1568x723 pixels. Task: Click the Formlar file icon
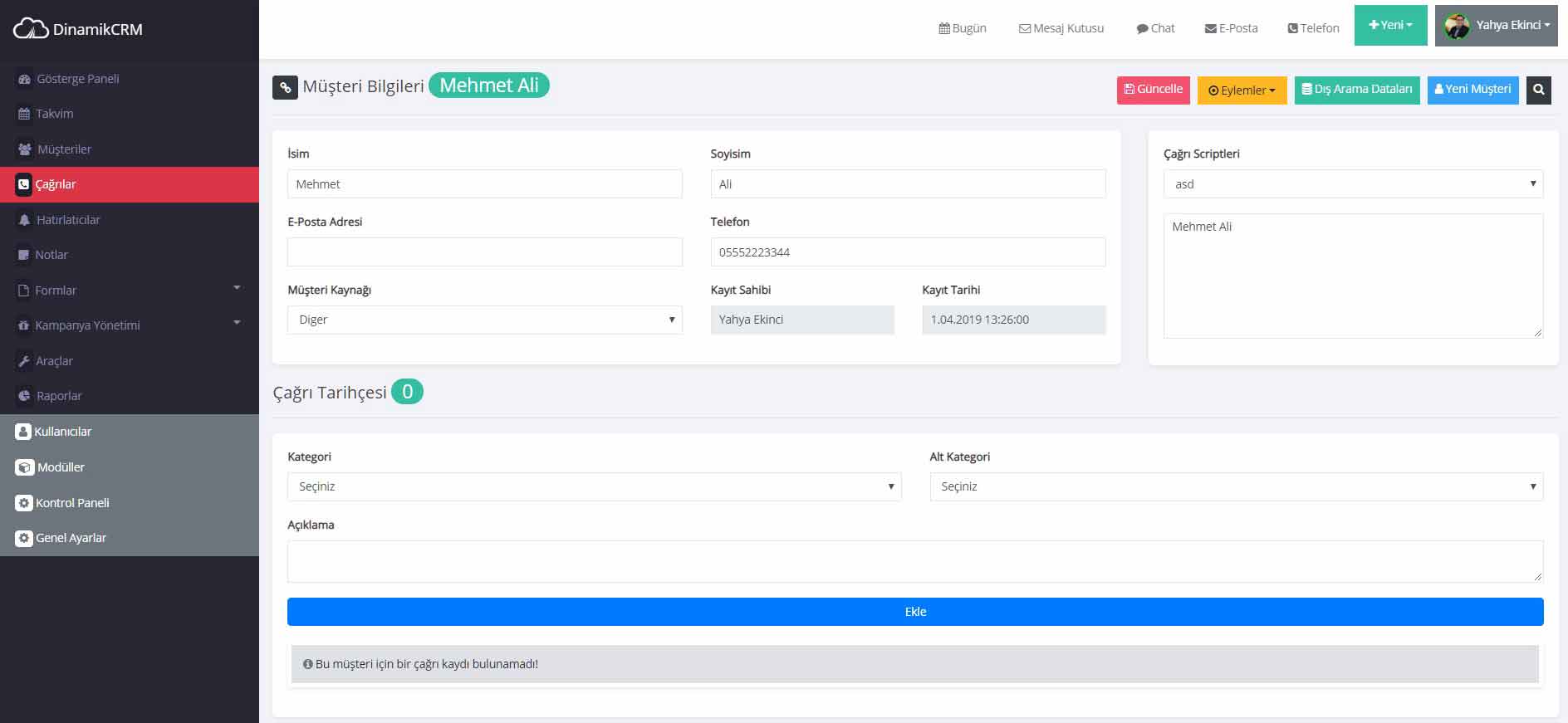coord(23,291)
